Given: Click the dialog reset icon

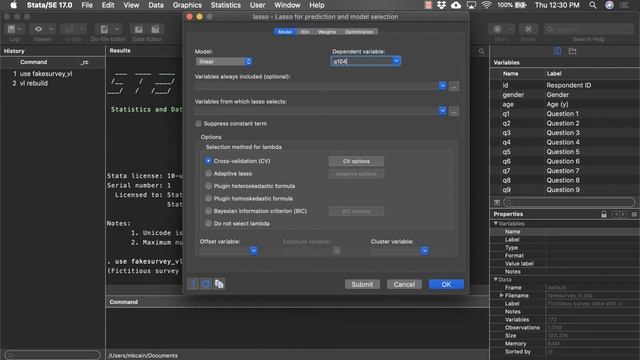Looking at the screenshot, I should [x=206, y=284].
